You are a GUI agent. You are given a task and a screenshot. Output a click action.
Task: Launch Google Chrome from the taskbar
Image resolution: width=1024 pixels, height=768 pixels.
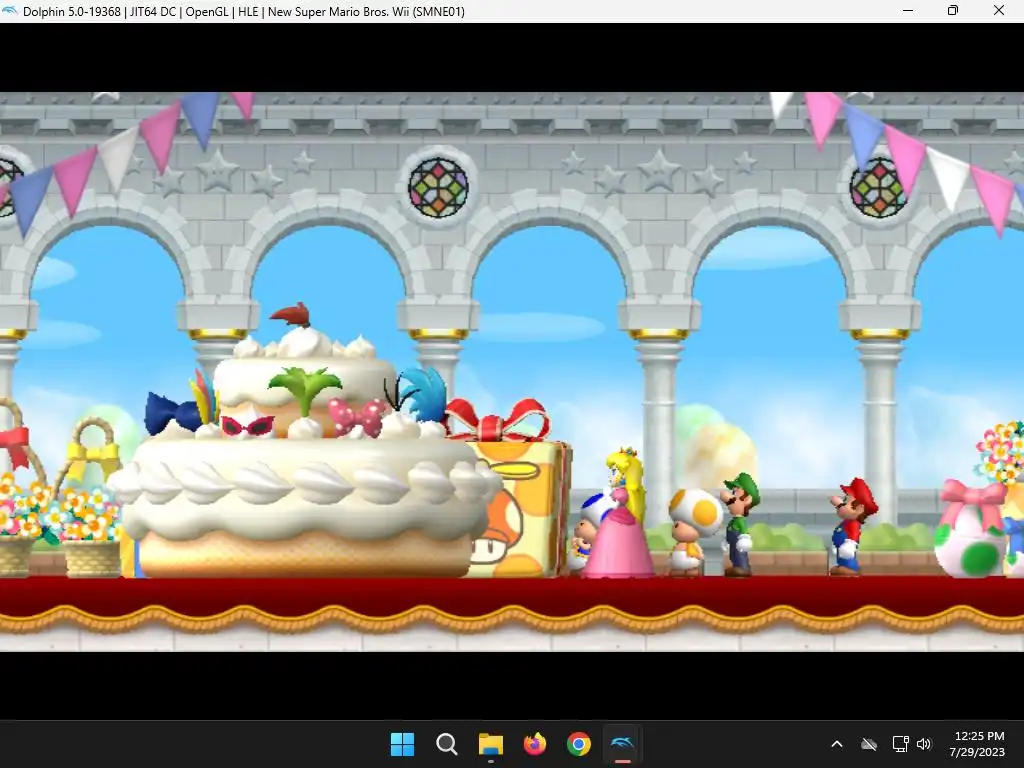tap(579, 744)
